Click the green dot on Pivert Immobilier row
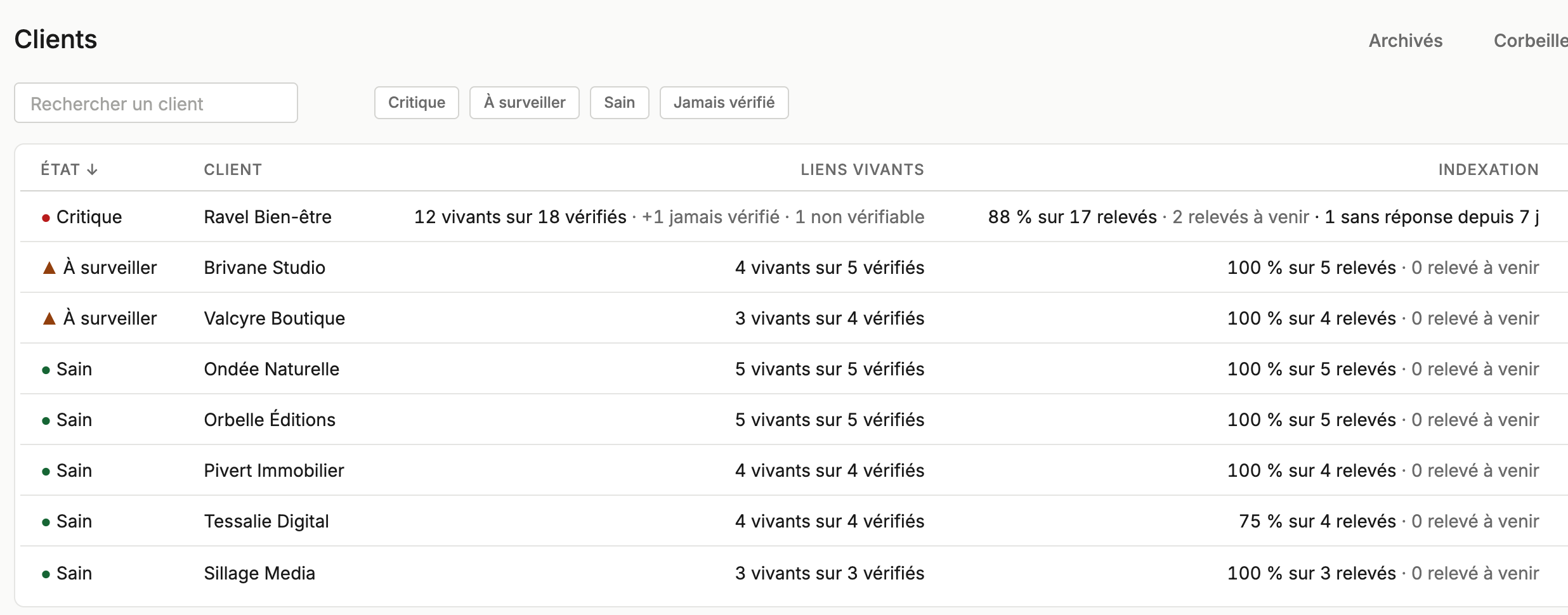Viewport: 1568px width, 615px height. click(46, 472)
